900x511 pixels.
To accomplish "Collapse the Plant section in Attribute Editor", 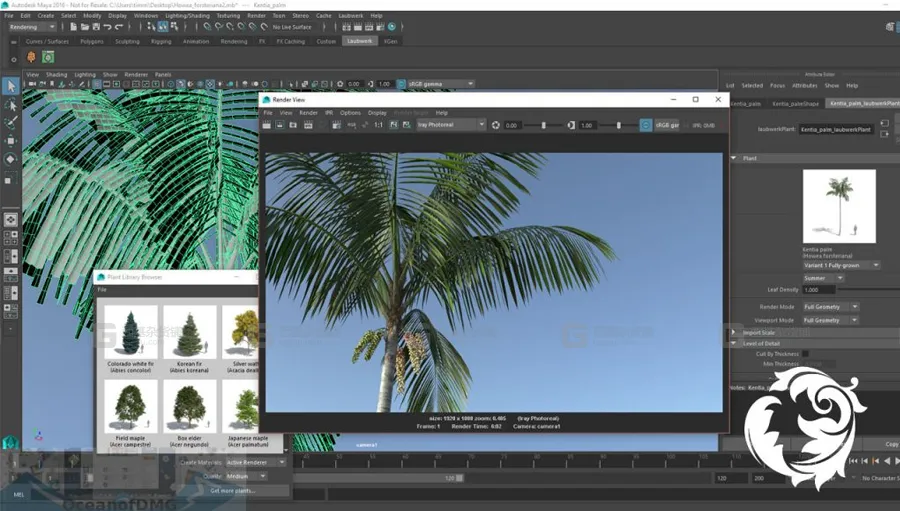I will (734, 158).
